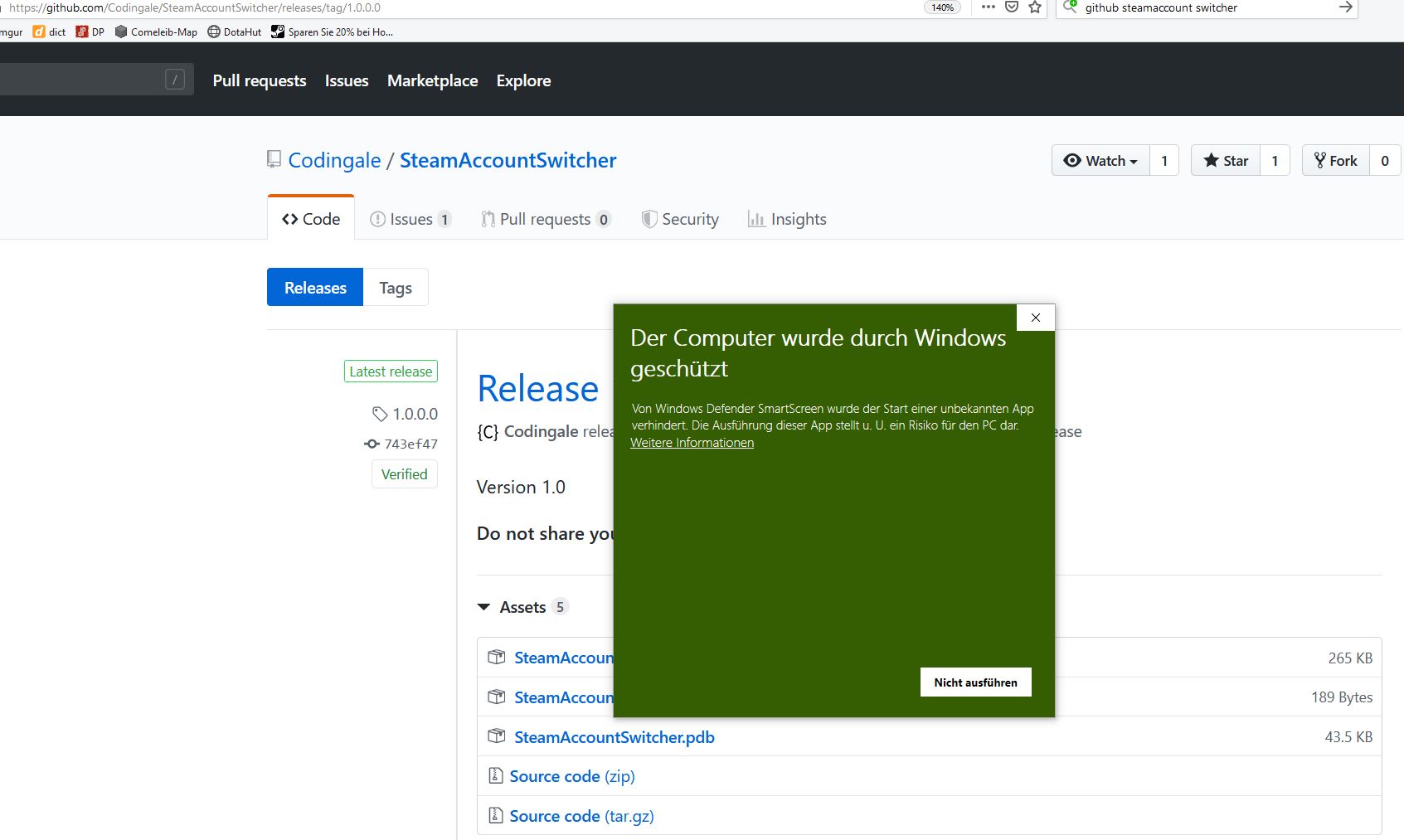
Task: Open the DotaHut bookmark
Action: (234, 32)
